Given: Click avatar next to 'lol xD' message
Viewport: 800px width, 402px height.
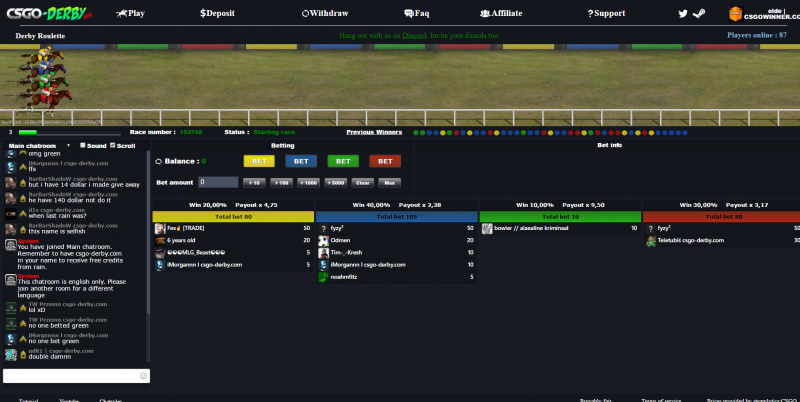Looking at the screenshot, I should (x=10, y=307).
